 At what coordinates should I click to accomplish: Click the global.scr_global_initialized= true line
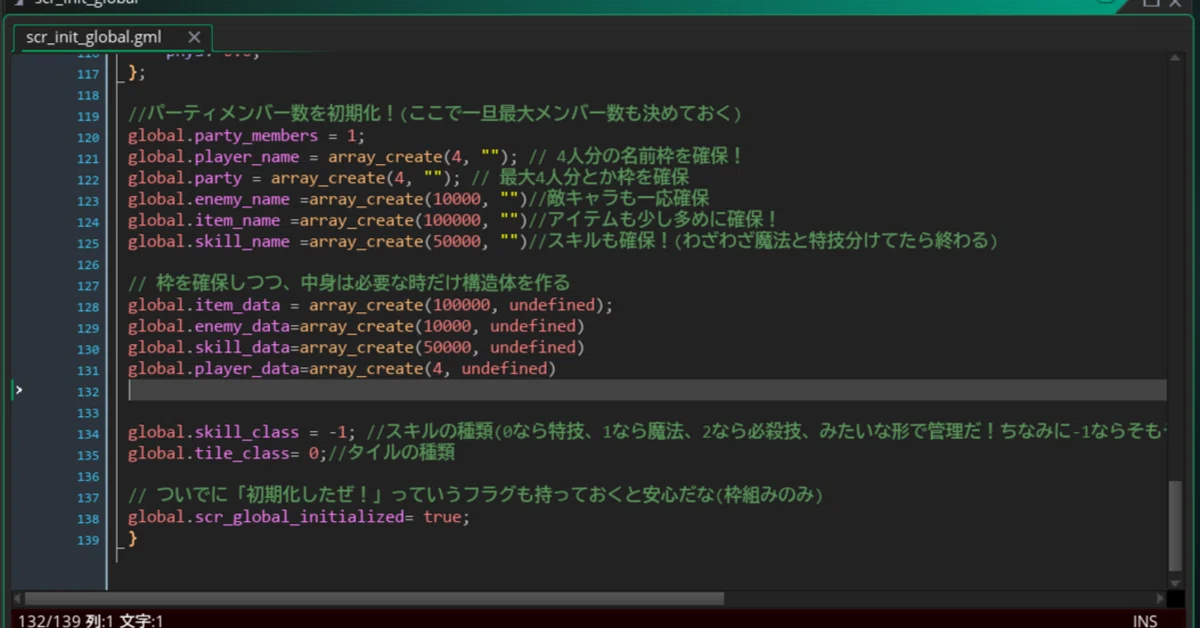pos(298,518)
